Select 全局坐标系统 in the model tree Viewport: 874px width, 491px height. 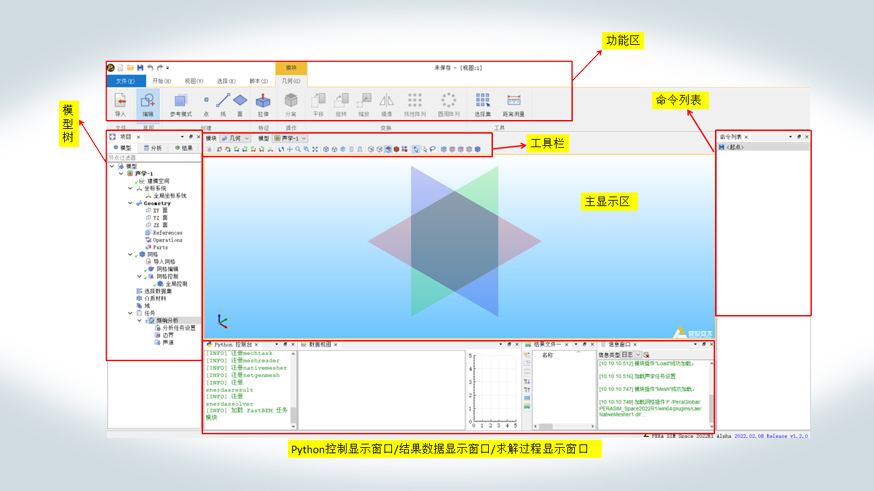(x=169, y=196)
